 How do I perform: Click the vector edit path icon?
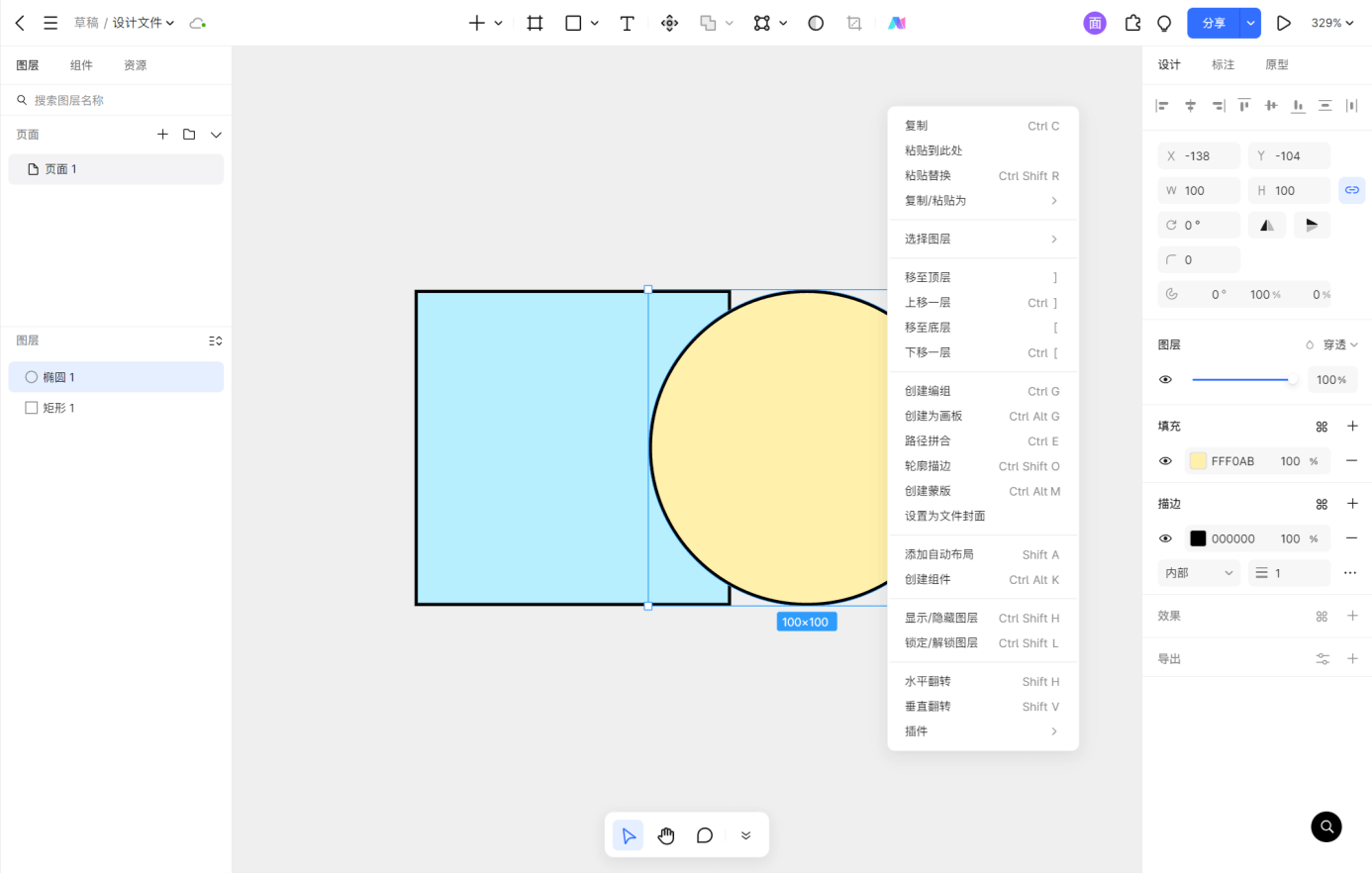pos(761,23)
